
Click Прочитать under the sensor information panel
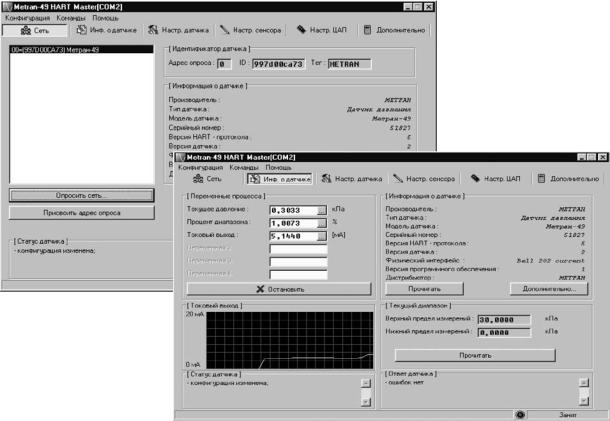click(x=424, y=289)
